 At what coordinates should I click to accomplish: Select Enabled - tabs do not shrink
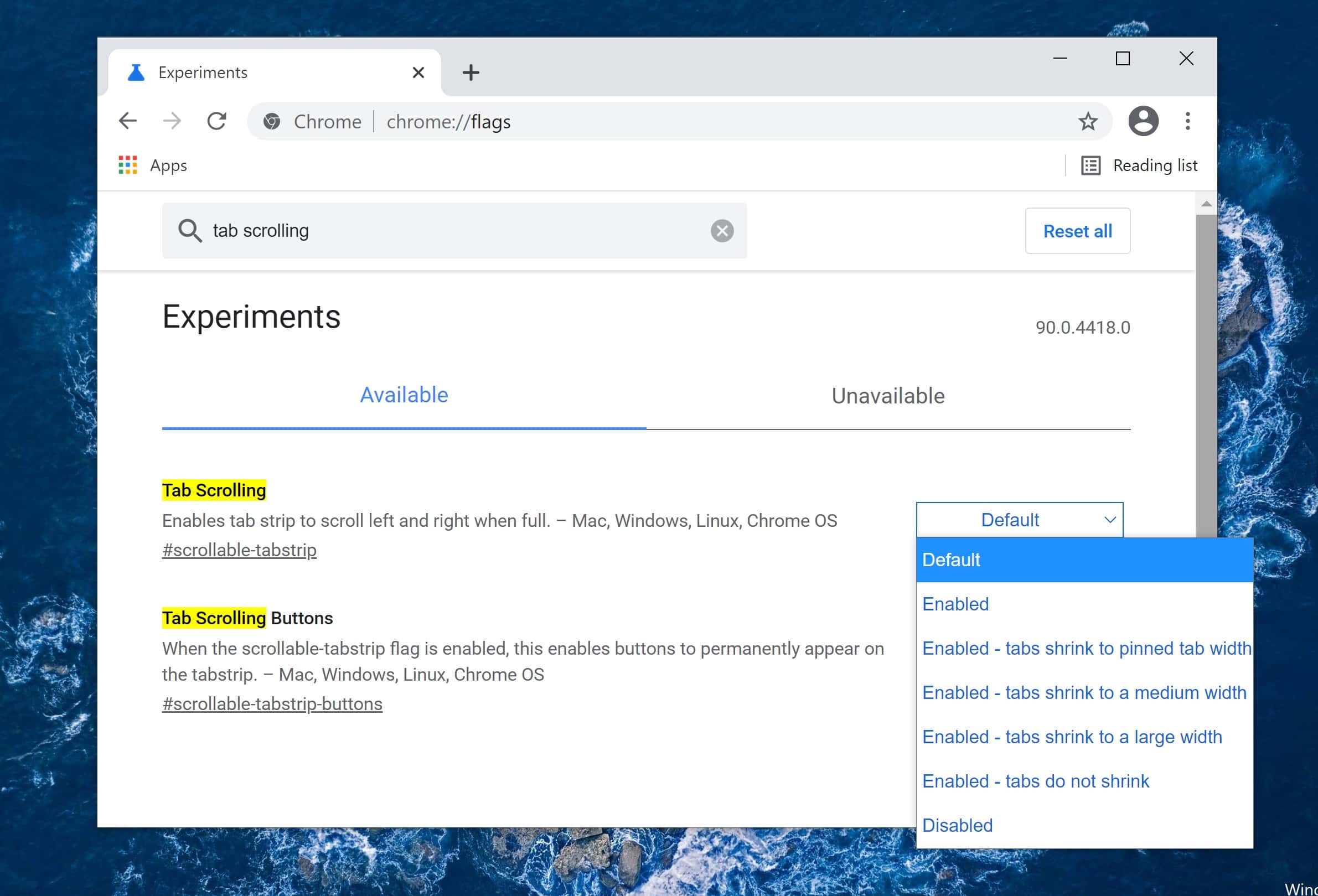[1035, 780]
